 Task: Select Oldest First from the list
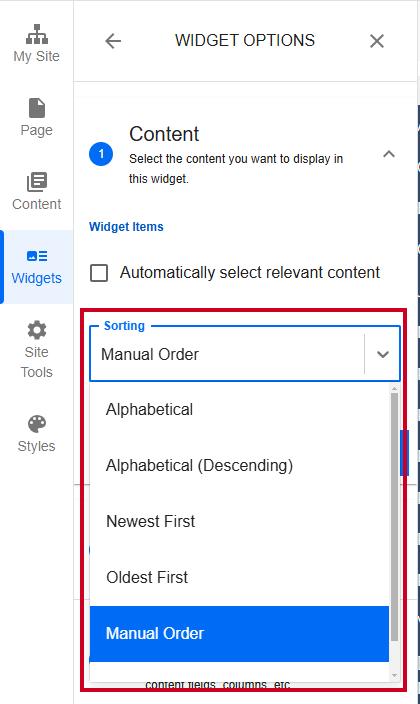[x=239, y=577]
